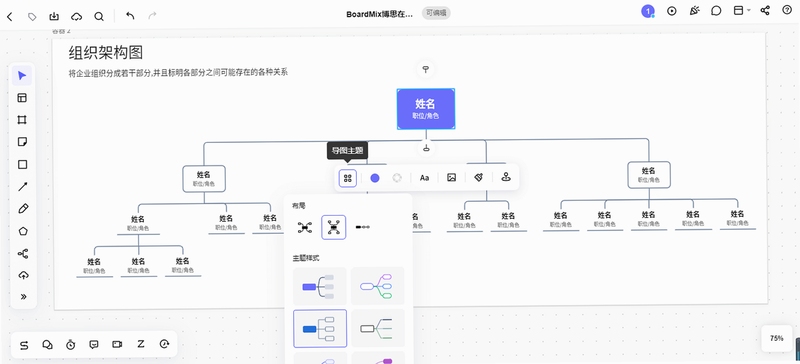
Task: Choose the horizontal timeline layout option
Action: [363, 227]
